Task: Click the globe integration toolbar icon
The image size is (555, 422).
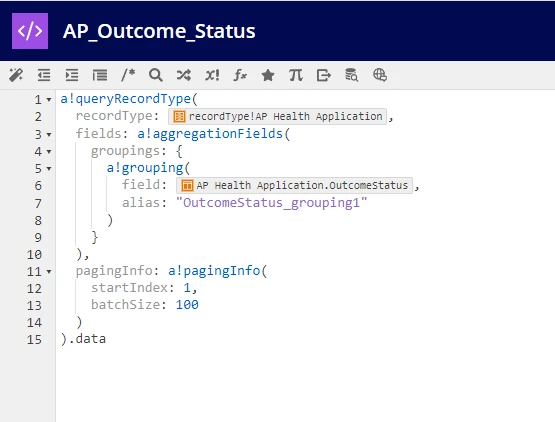Action: (x=380, y=75)
